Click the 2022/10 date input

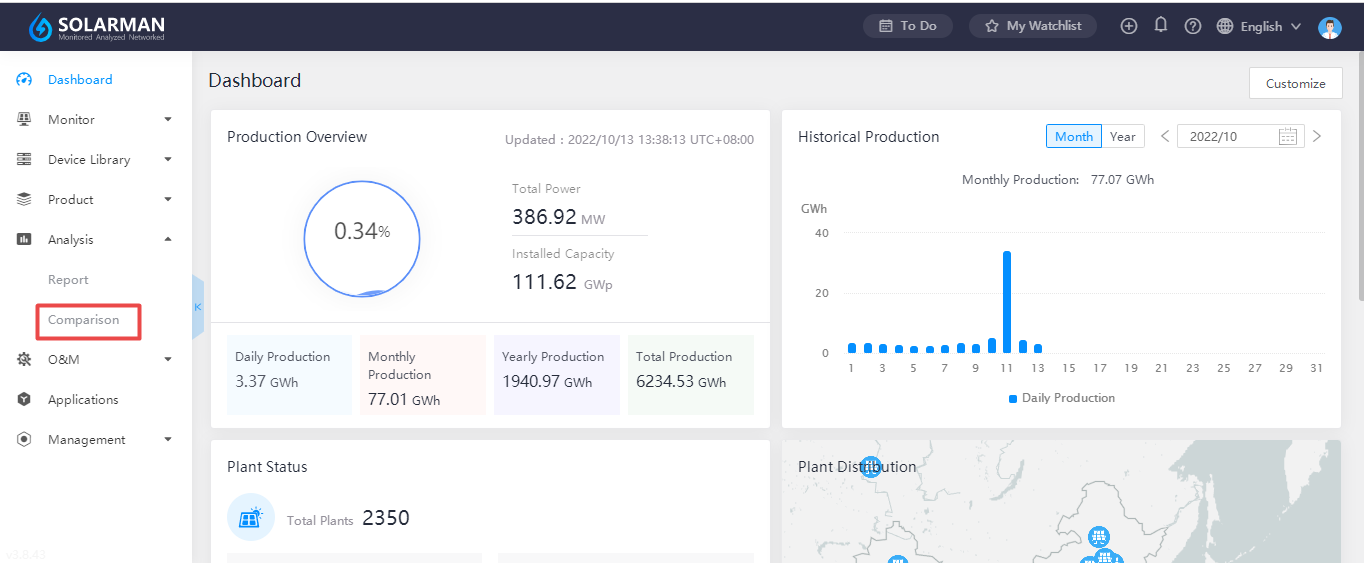(x=1241, y=136)
